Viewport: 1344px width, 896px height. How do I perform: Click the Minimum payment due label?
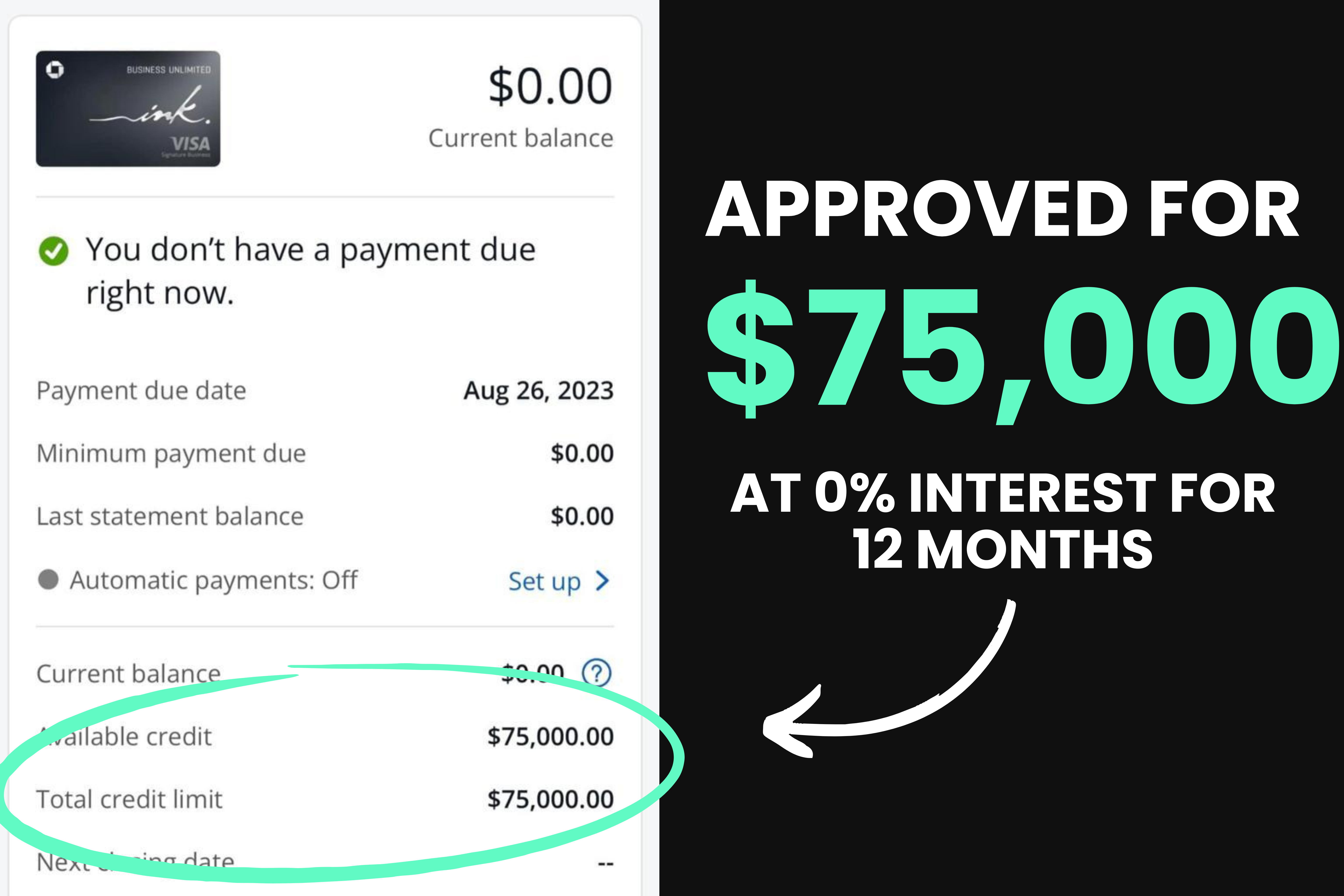(171, 454)
